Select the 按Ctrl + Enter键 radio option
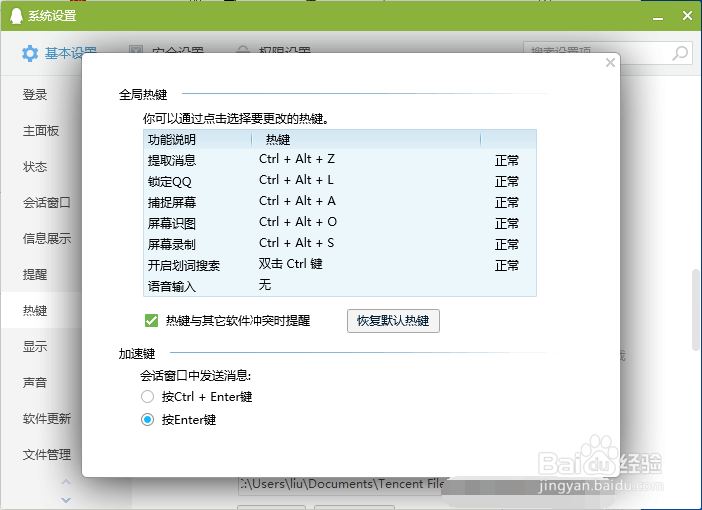 tap(147, 397)
